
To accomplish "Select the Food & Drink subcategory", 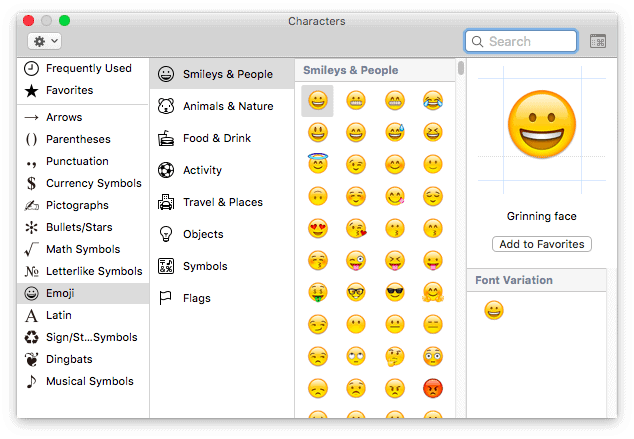I will coord(217,138).
